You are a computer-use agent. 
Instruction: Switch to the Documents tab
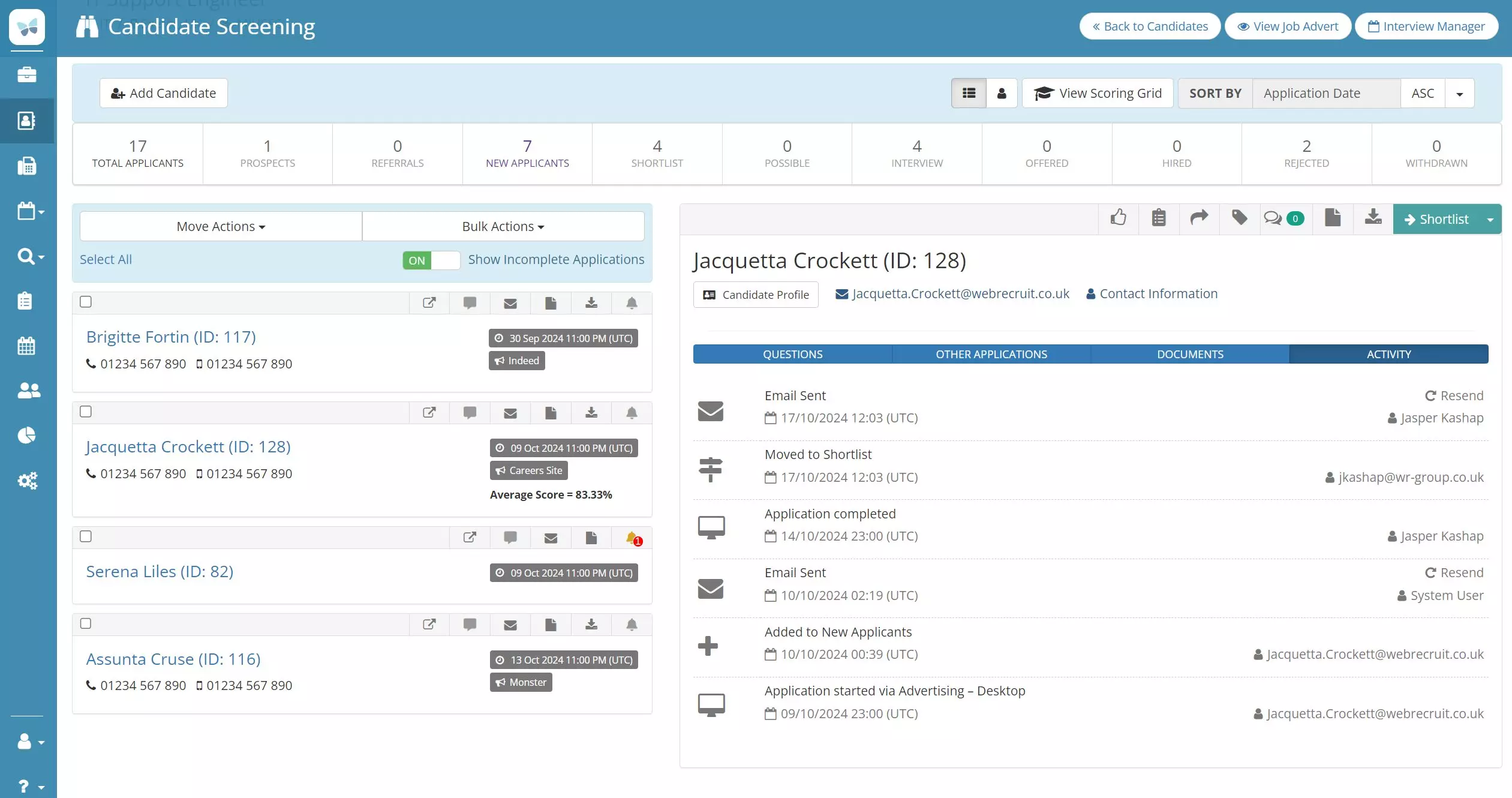click(1189, 354)
